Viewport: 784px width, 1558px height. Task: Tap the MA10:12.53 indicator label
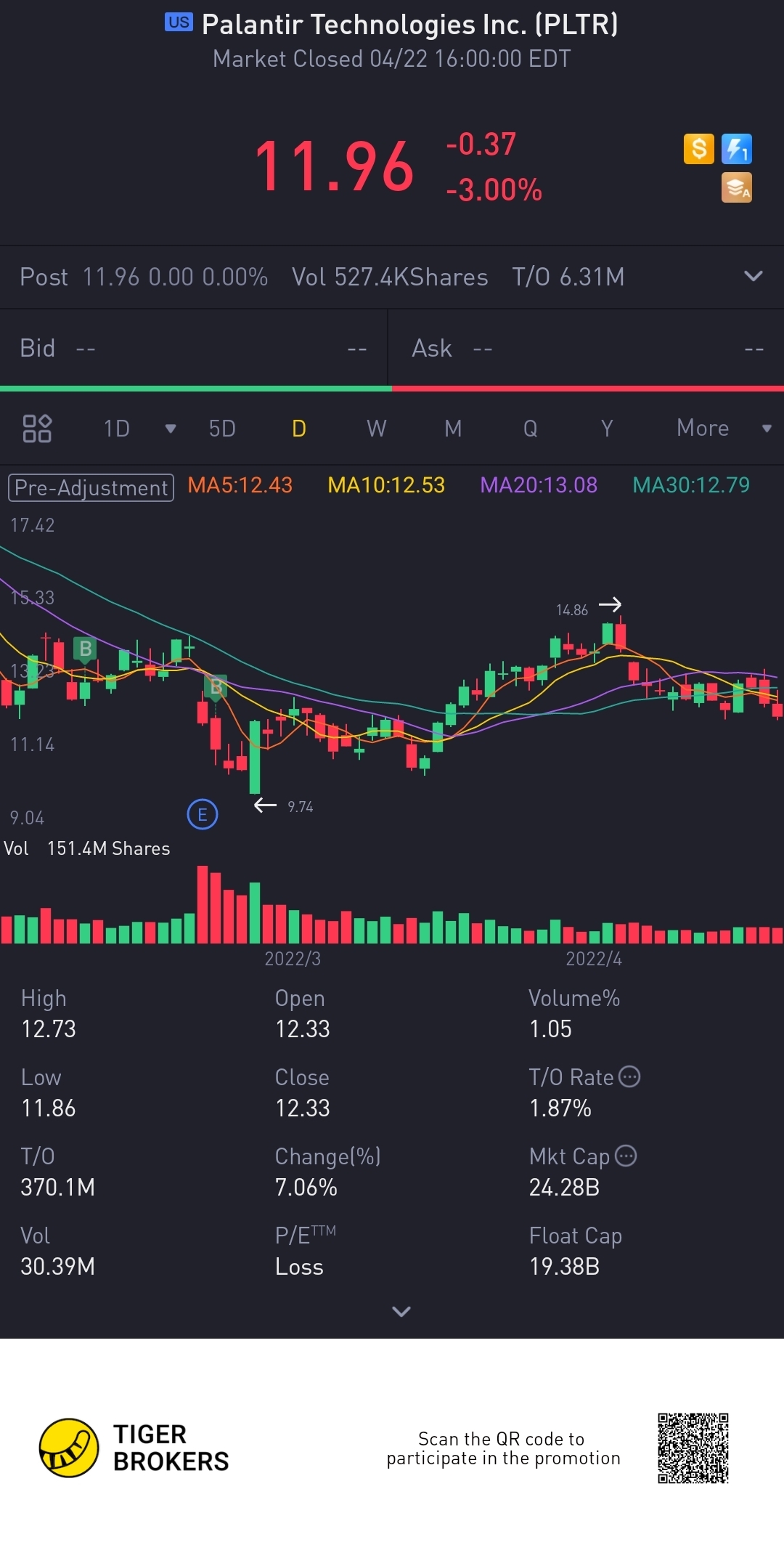(x=386, y=485)
